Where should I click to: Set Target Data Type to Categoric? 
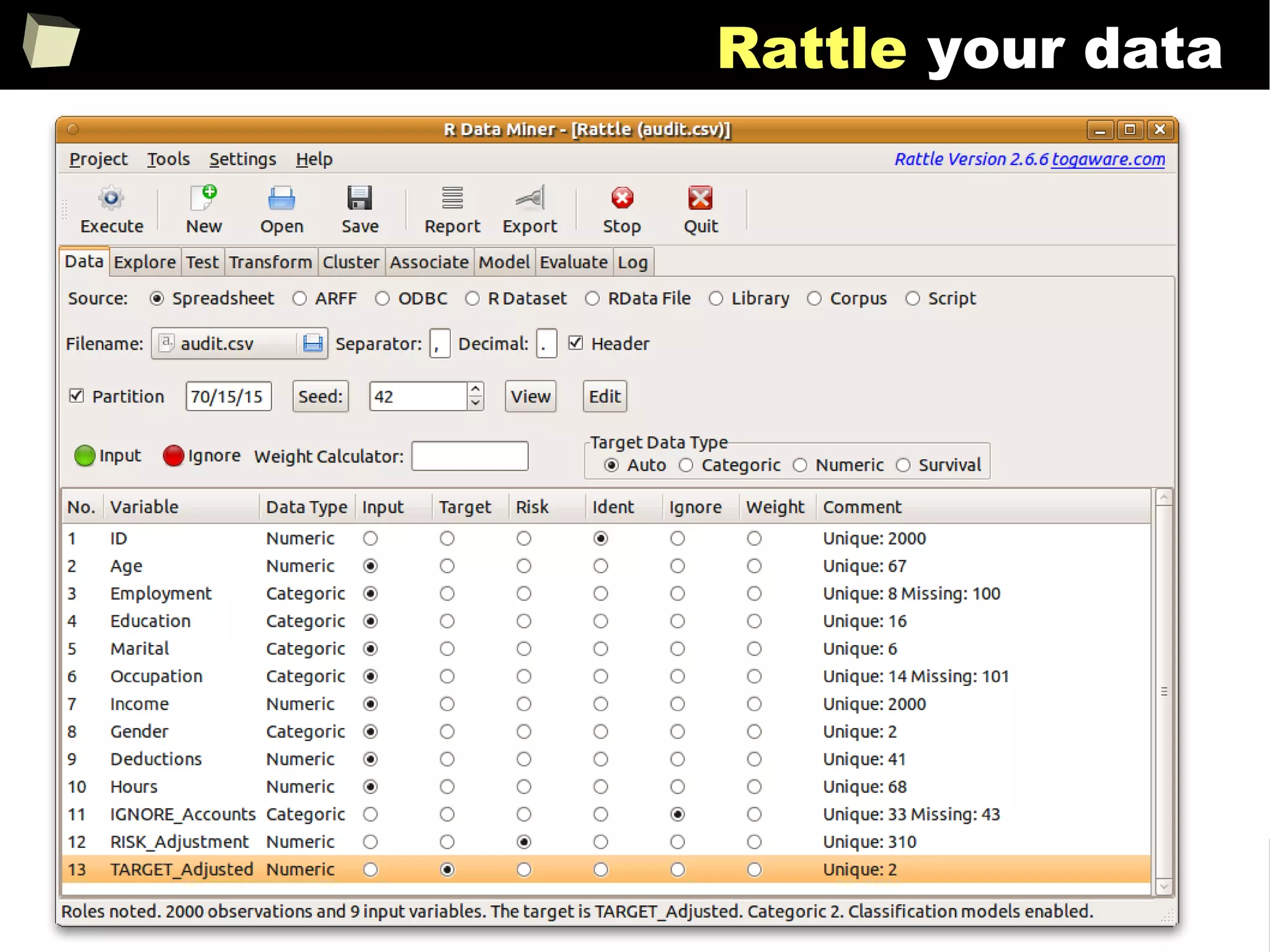point(686,465)
